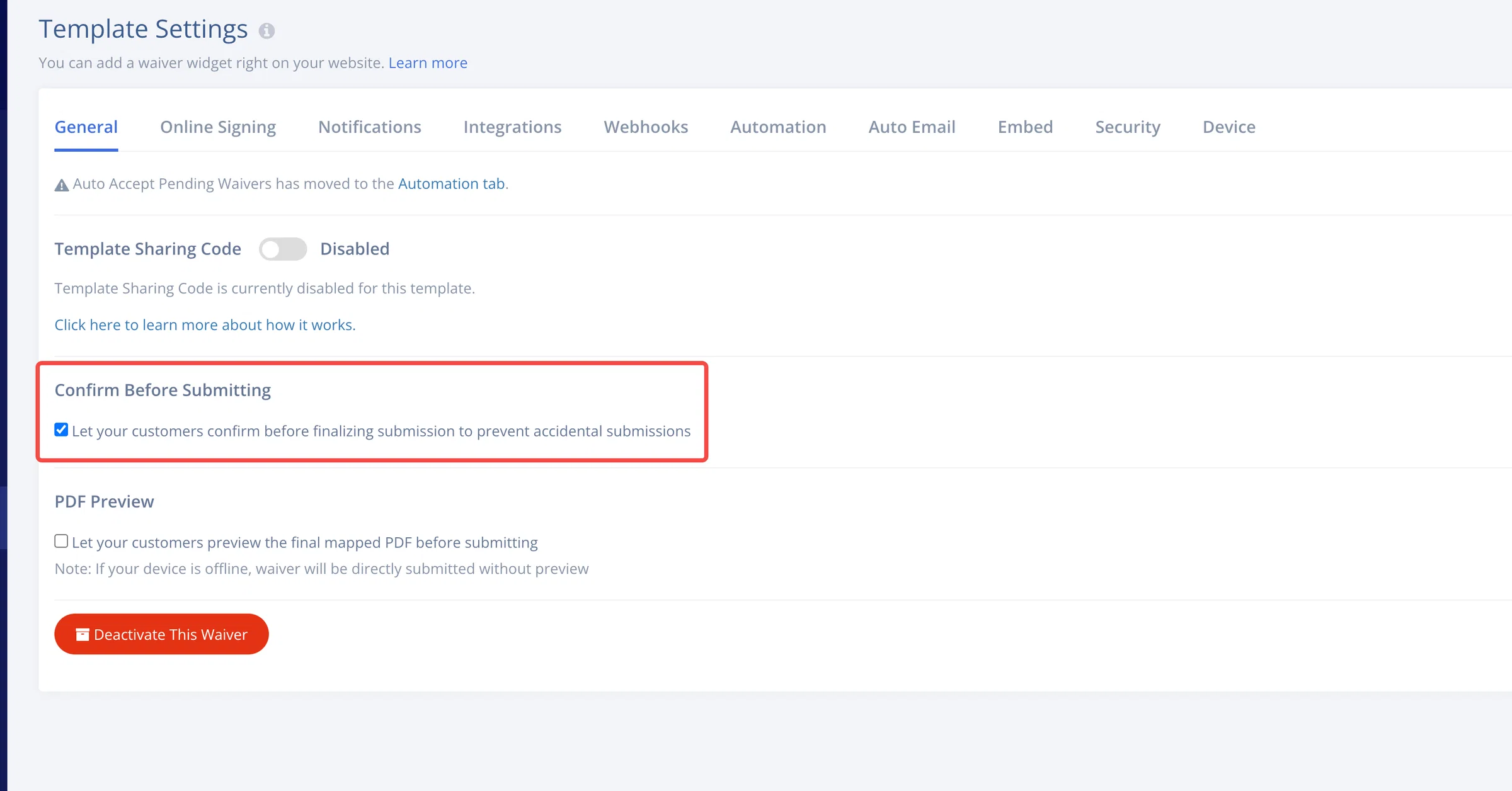Click the info icon beside Template Settings
Viewport: 1512px width, 791px height.
point(266,31)
